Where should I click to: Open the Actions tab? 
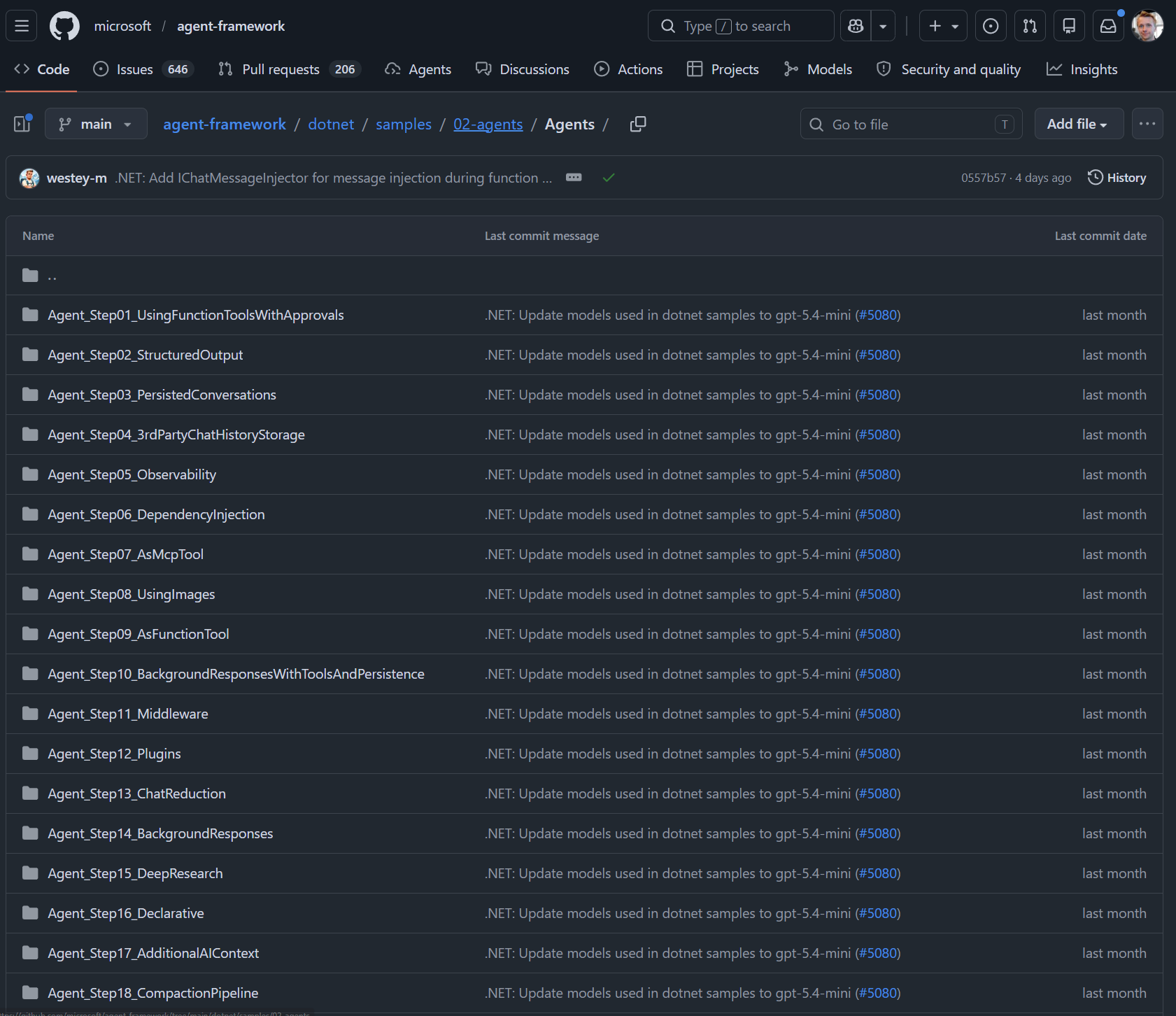click(x=628, y=69)
